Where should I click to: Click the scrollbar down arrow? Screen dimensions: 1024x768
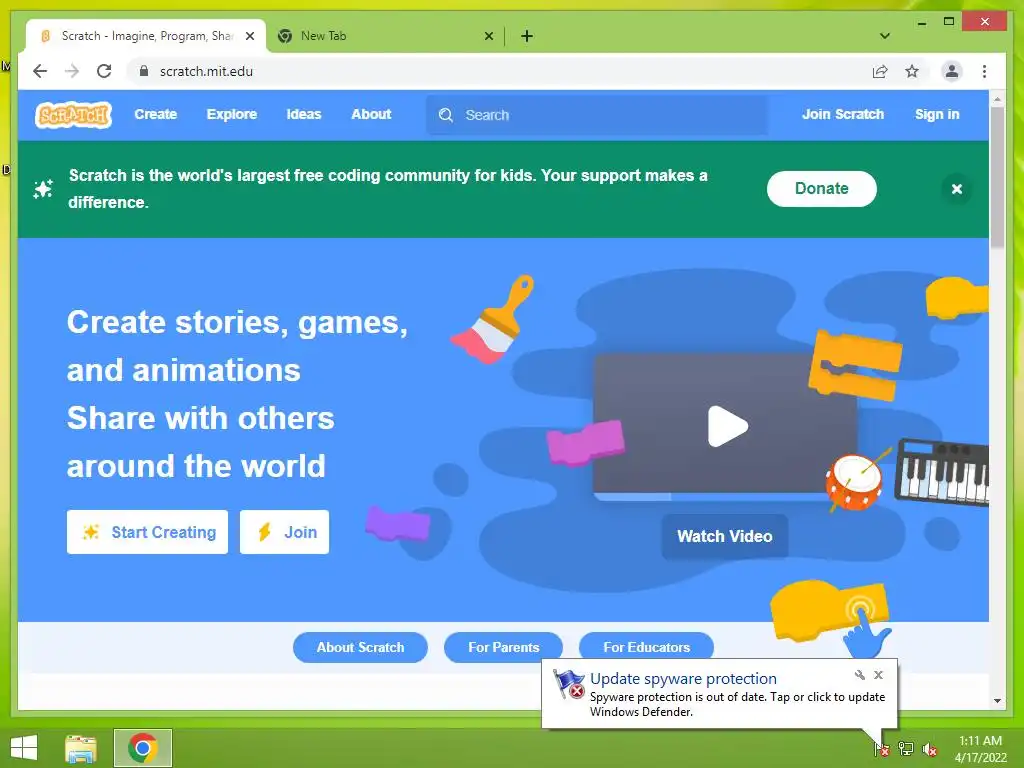point(997,701)
